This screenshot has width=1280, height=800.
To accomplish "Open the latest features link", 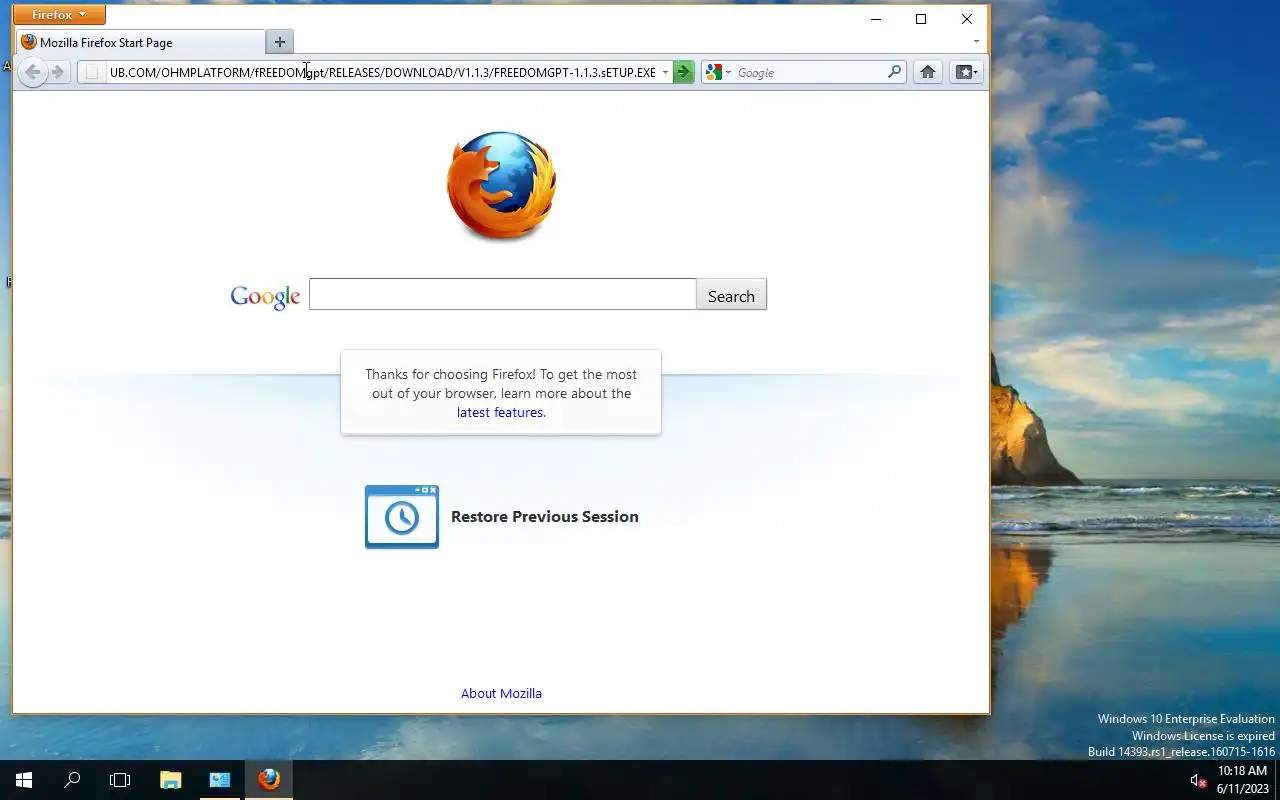I will [501, 412].
